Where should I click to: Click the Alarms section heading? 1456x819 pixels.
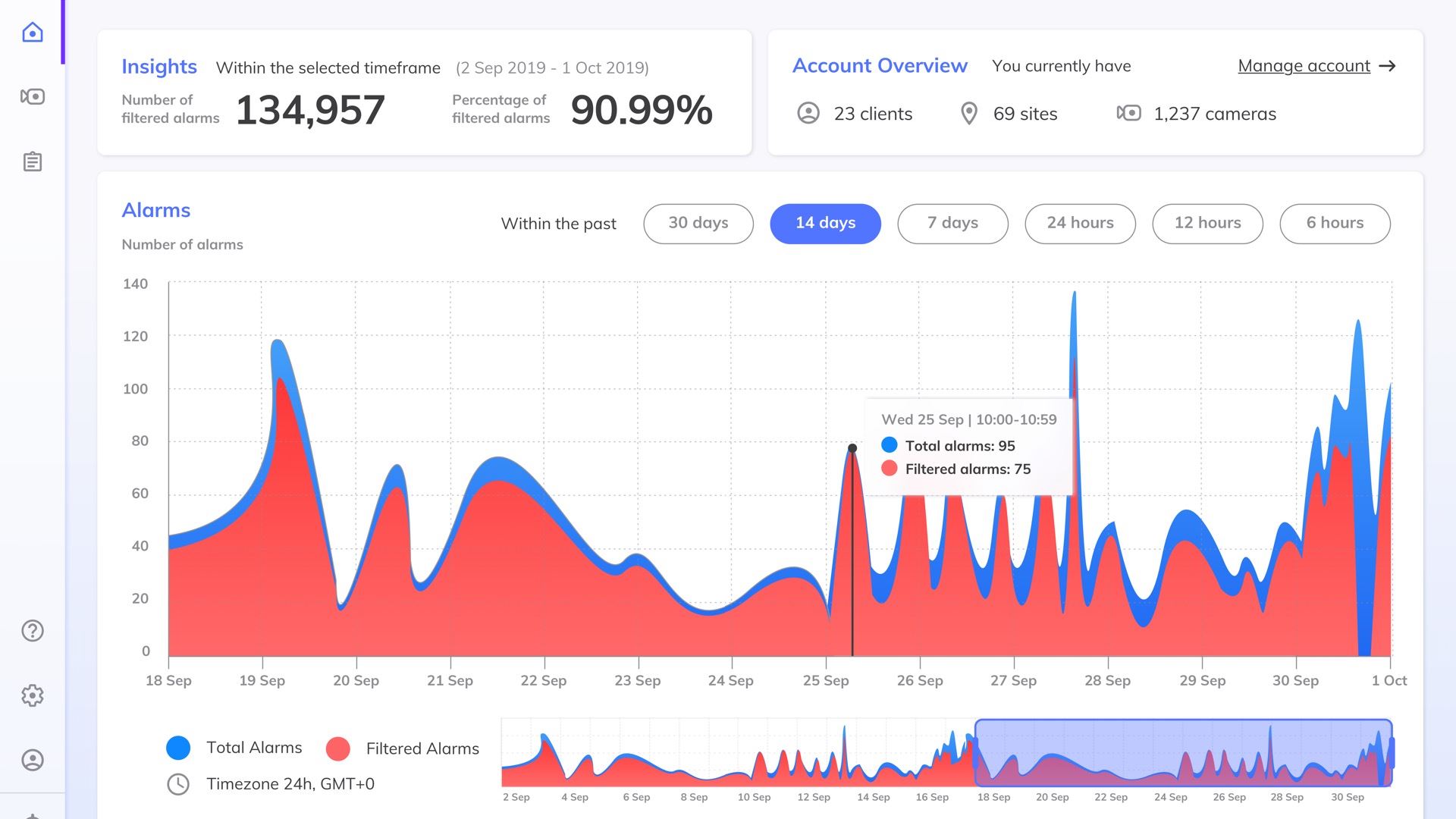click(x=156, y=210)
